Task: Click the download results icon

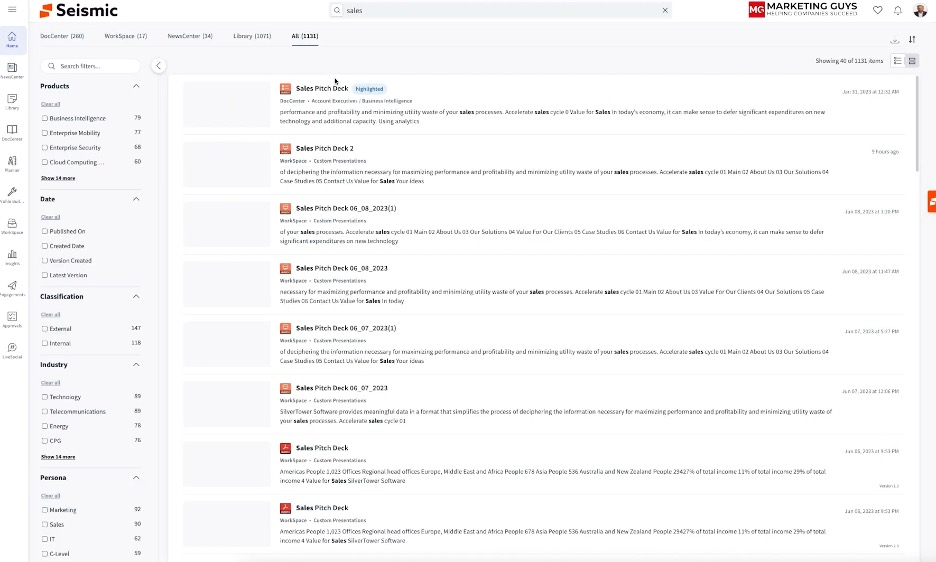Action: tap(894, 40)
